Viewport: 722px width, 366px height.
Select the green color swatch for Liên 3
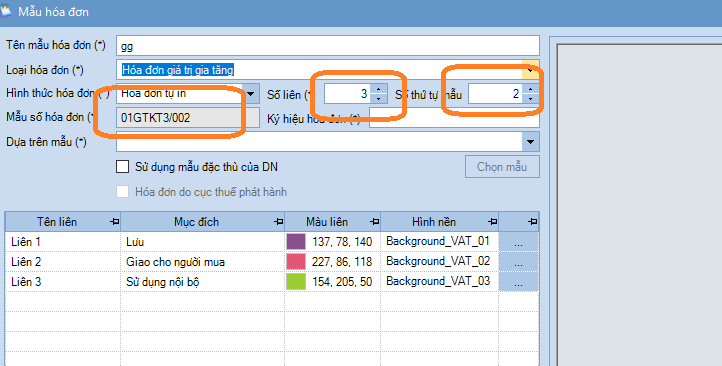tap(296, 282)
